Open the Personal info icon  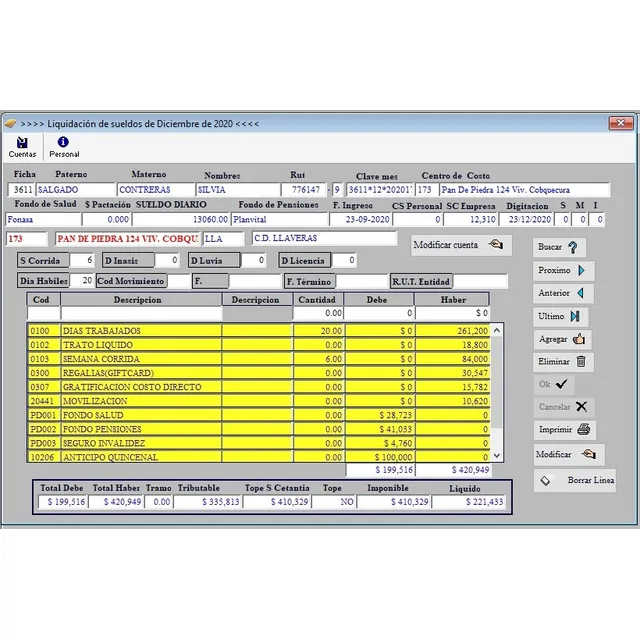pos(64,147)
